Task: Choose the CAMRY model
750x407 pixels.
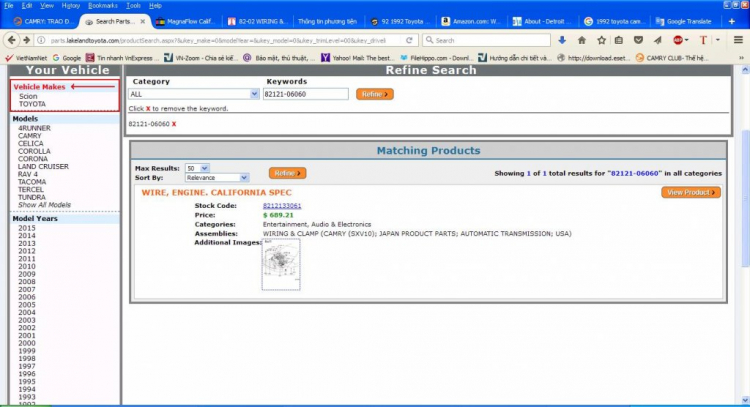Action: pyautogui.click(x=30, y=136)
